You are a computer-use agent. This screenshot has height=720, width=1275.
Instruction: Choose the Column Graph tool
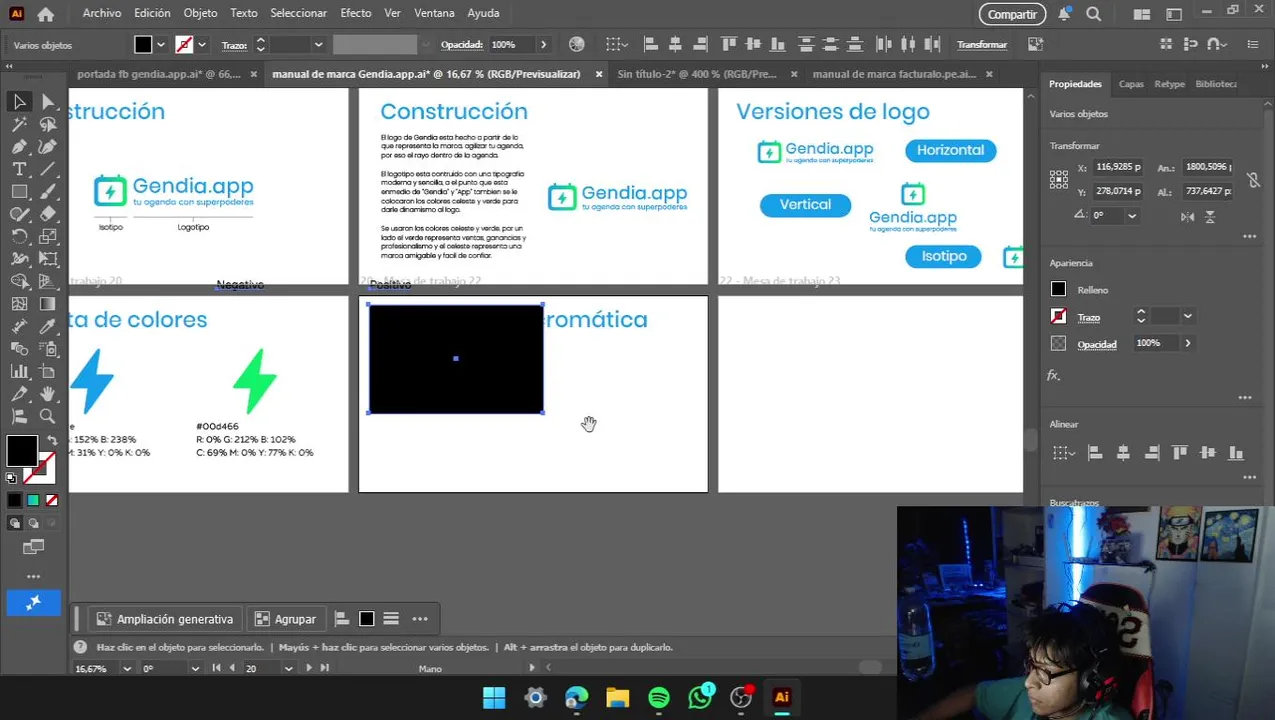[19, 371]
